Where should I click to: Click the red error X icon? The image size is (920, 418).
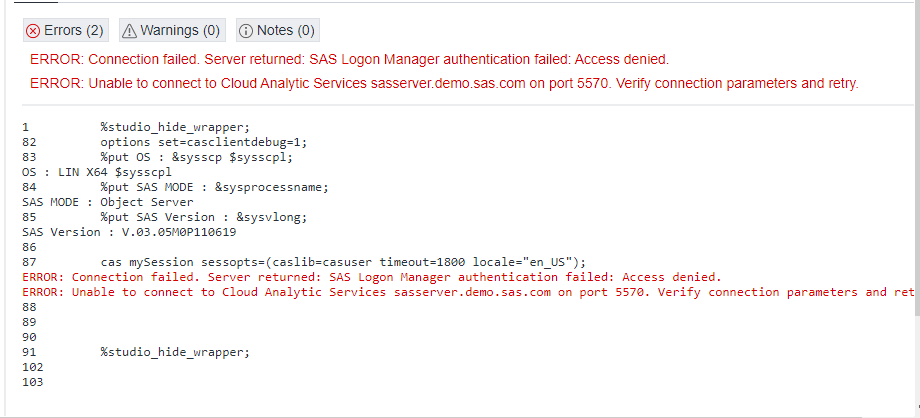(33, 31)
